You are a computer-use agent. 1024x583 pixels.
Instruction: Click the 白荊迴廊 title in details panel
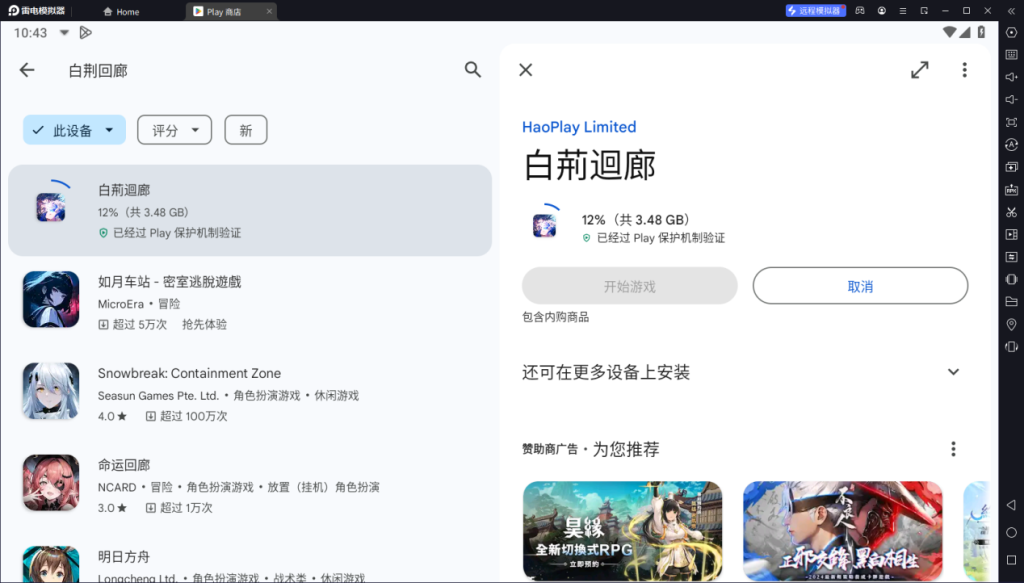pyautogui.click(x=590, y=165)
